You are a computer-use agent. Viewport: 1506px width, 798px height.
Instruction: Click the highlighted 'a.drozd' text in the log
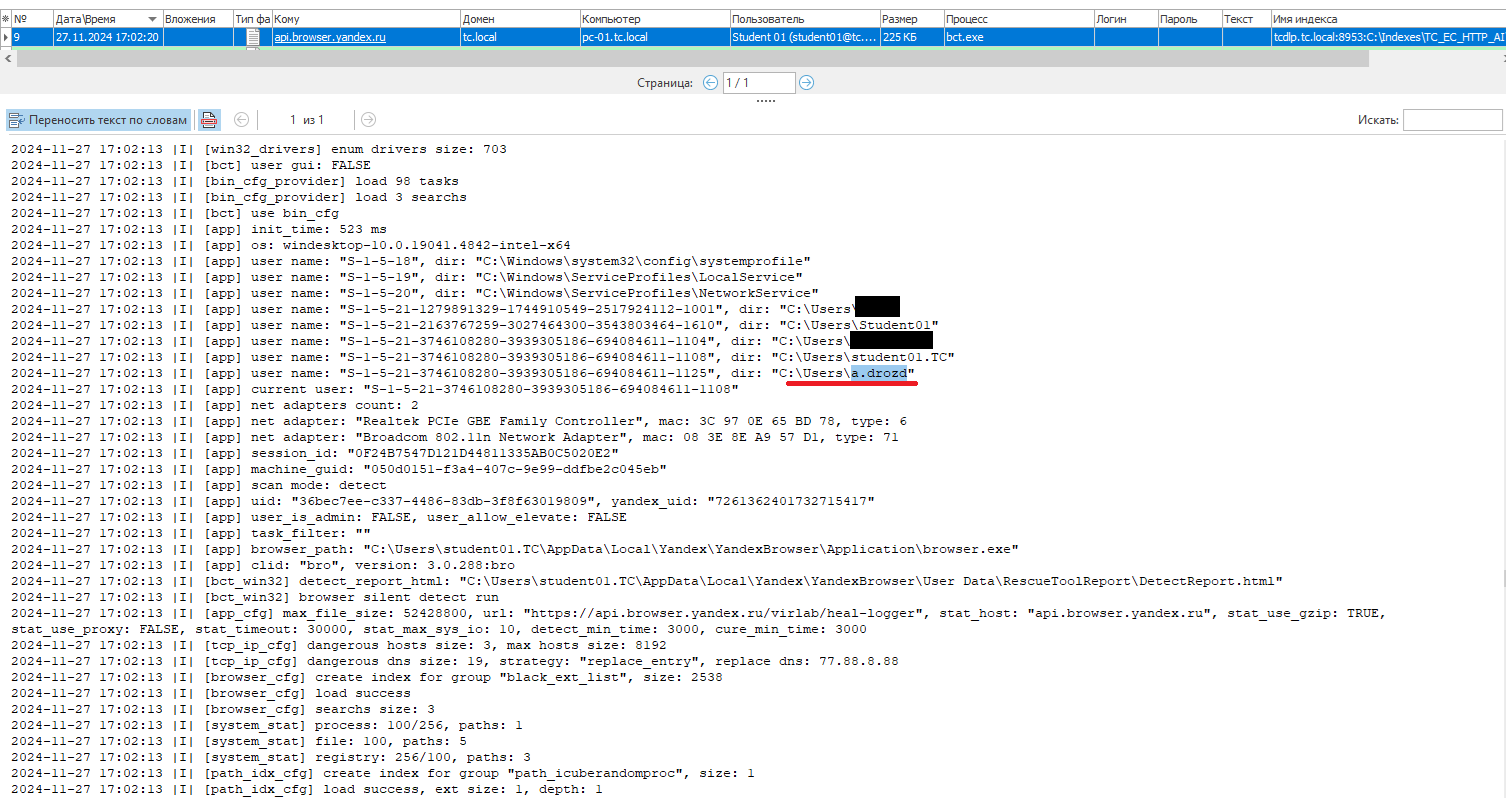[879, 373]
